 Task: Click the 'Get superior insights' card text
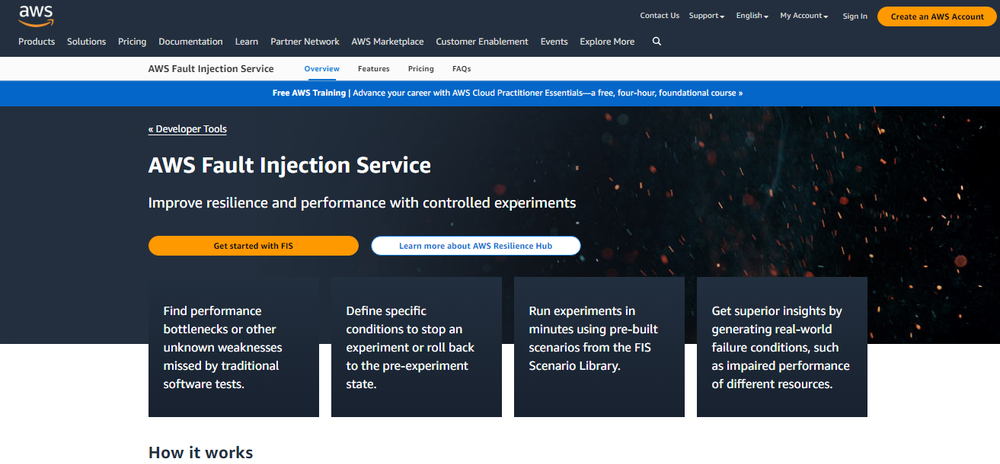click(x=781, y=348)
